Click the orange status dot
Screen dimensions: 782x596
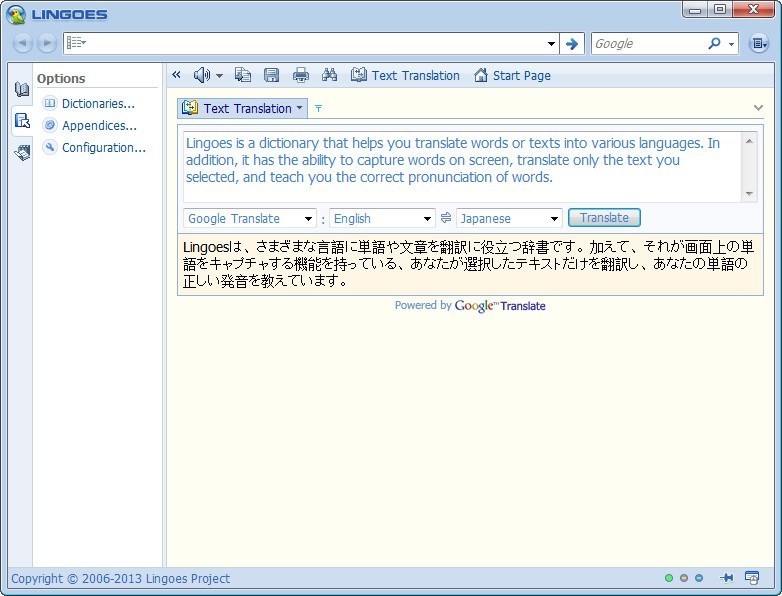(x=684, y=578)
